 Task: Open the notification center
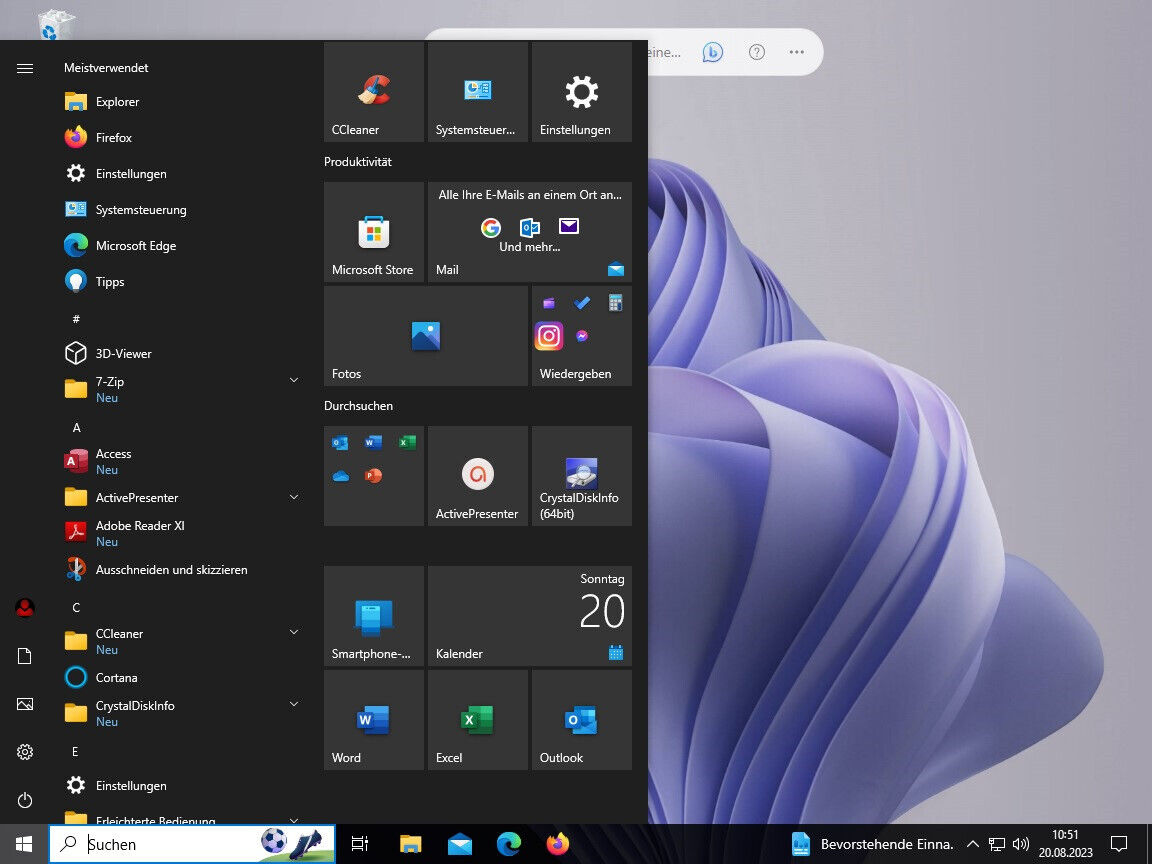(1119, 844)
